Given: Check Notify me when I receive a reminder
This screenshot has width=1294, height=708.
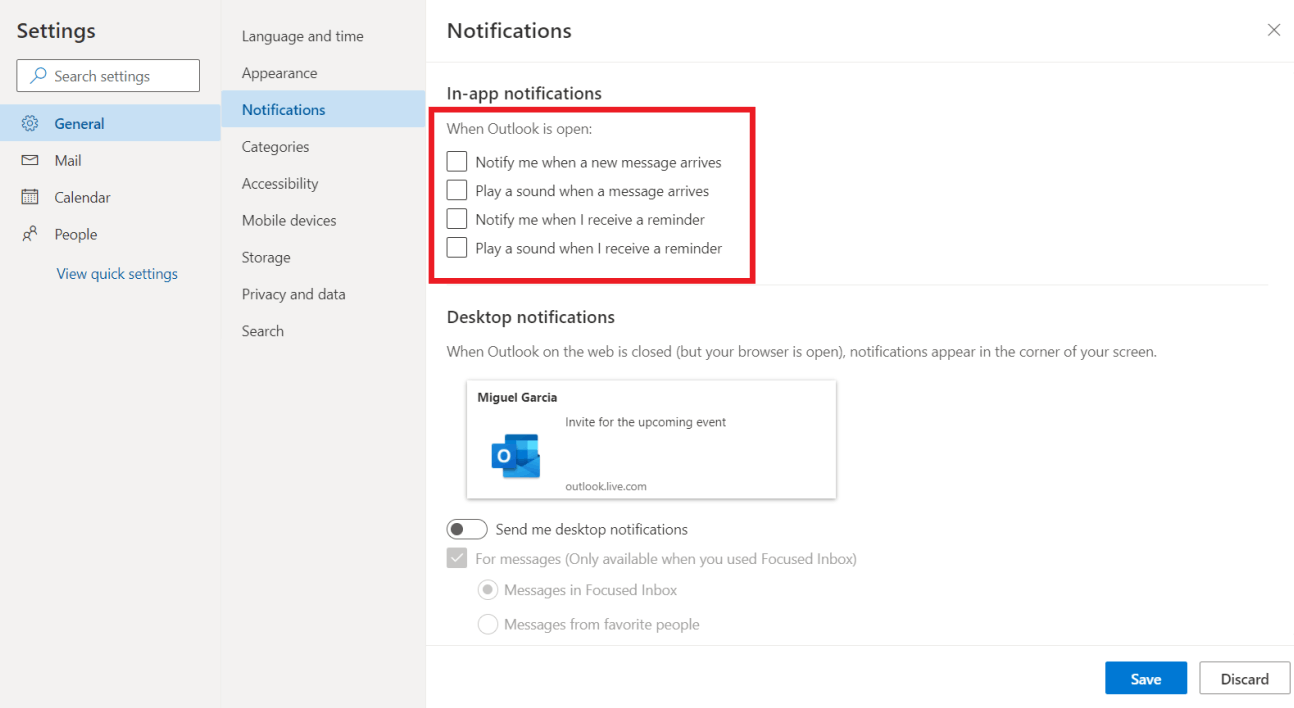Looking at the screenshot, I should pos(457,218).
